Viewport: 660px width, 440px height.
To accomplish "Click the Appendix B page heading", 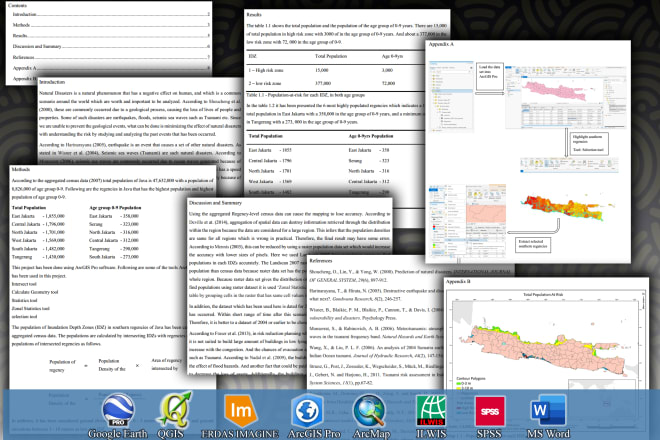I will tap(458, 282).
